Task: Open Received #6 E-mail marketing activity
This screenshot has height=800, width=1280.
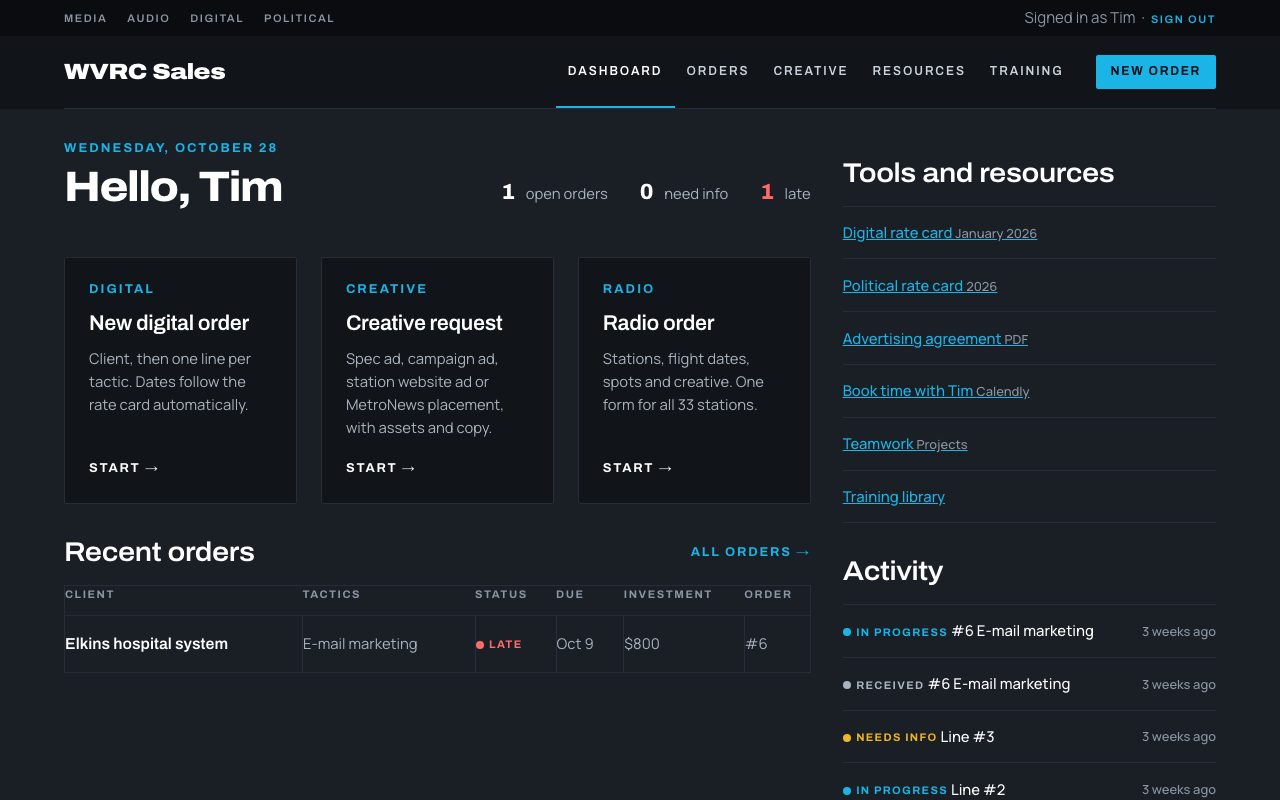Action: click(1029, 684)
